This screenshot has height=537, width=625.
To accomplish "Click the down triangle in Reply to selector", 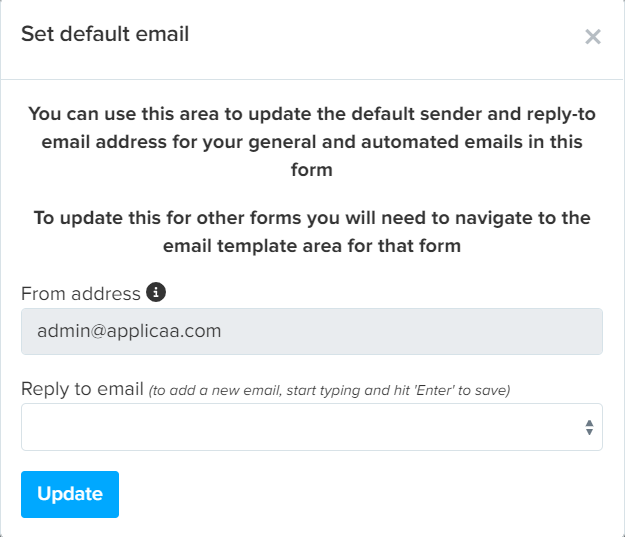I will click(x=589, y=432).
